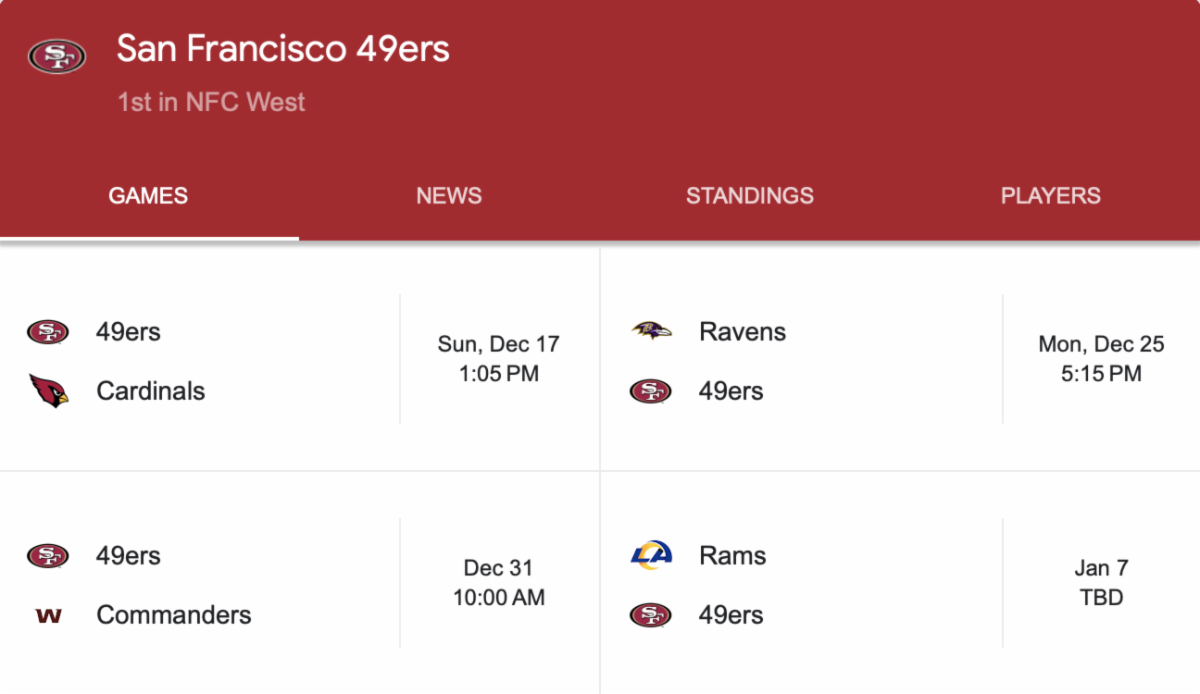Click the Cardinals team logo
1200x694 pixels.
(x=48, y=391)
